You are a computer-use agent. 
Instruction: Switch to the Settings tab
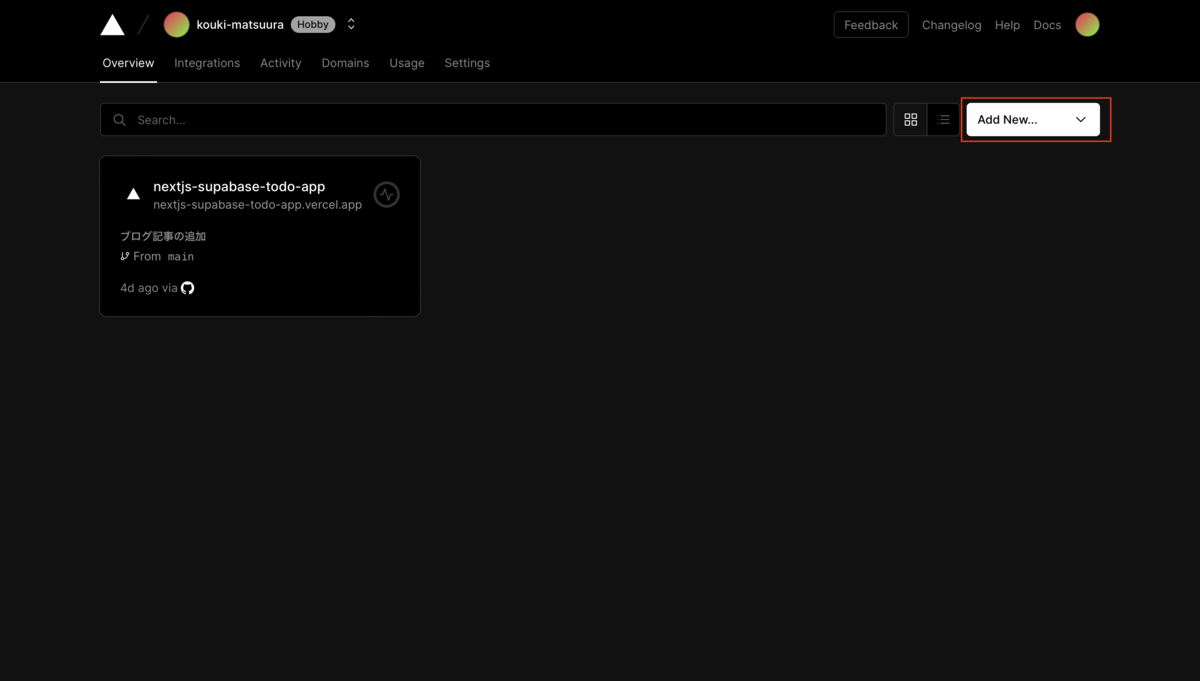pyautogui.click(x=467, y=63)
